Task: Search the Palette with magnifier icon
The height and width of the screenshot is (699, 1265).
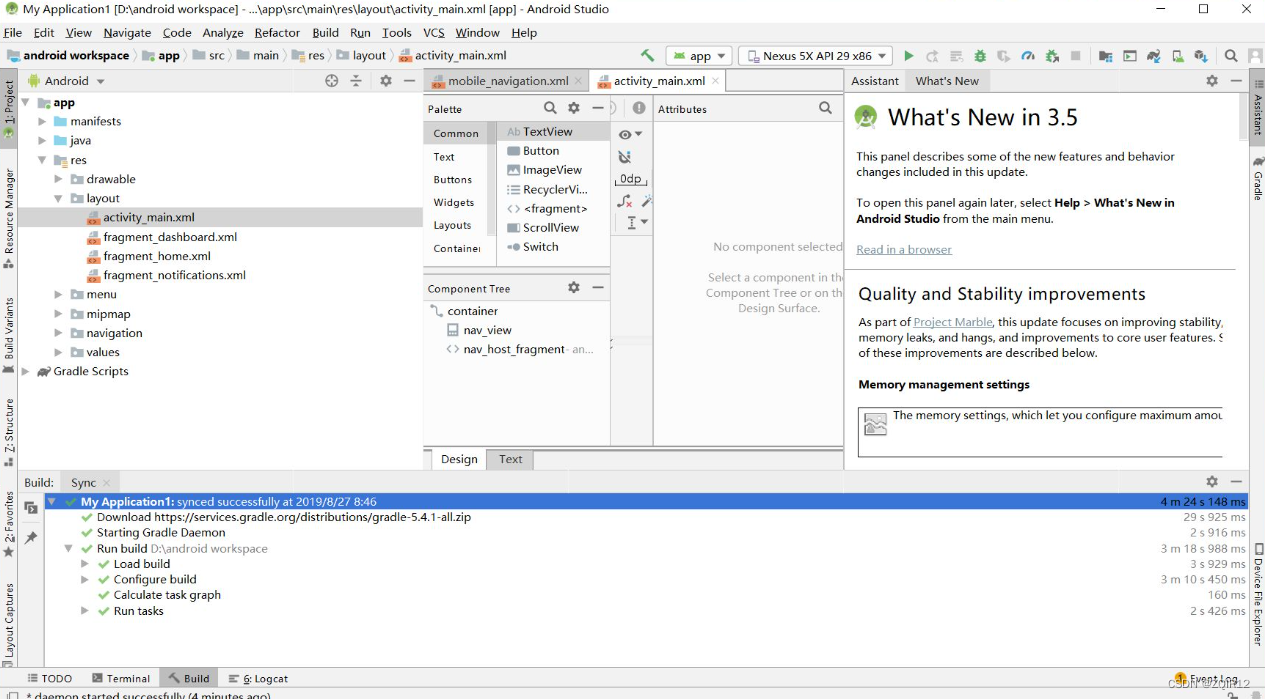Action: point(550,108)
